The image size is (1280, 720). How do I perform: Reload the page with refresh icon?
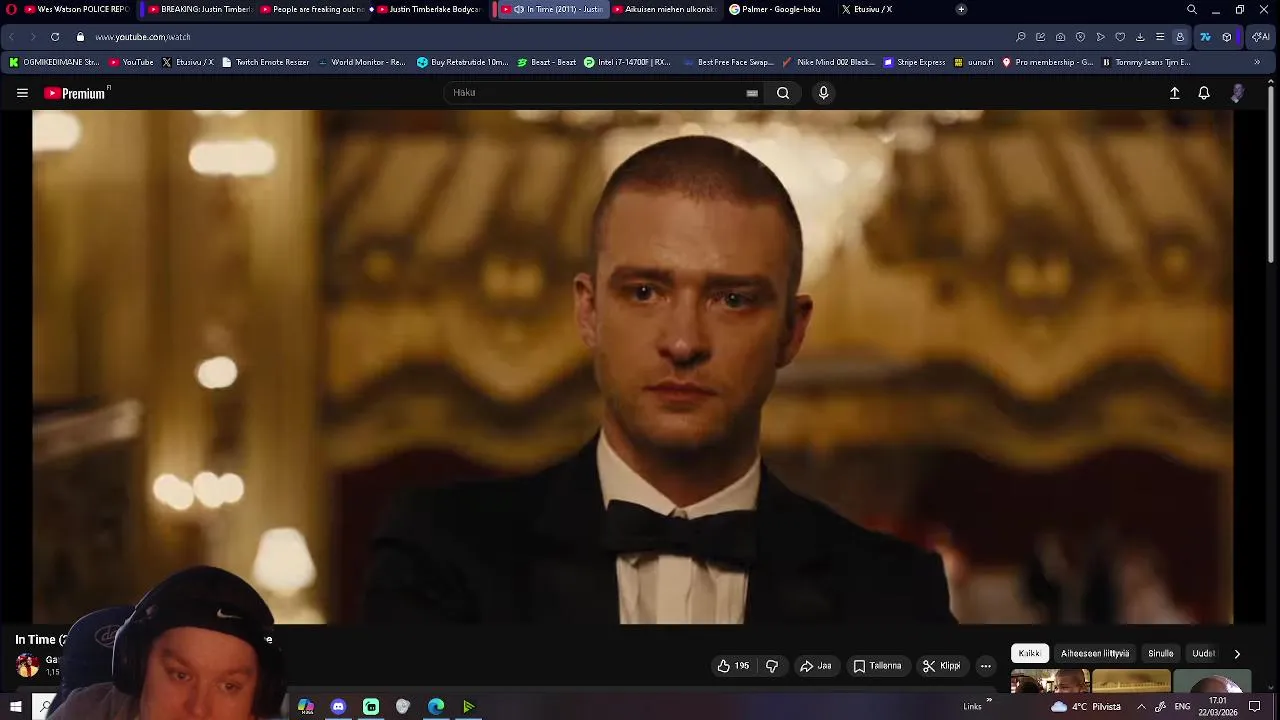tap(54, 37)
